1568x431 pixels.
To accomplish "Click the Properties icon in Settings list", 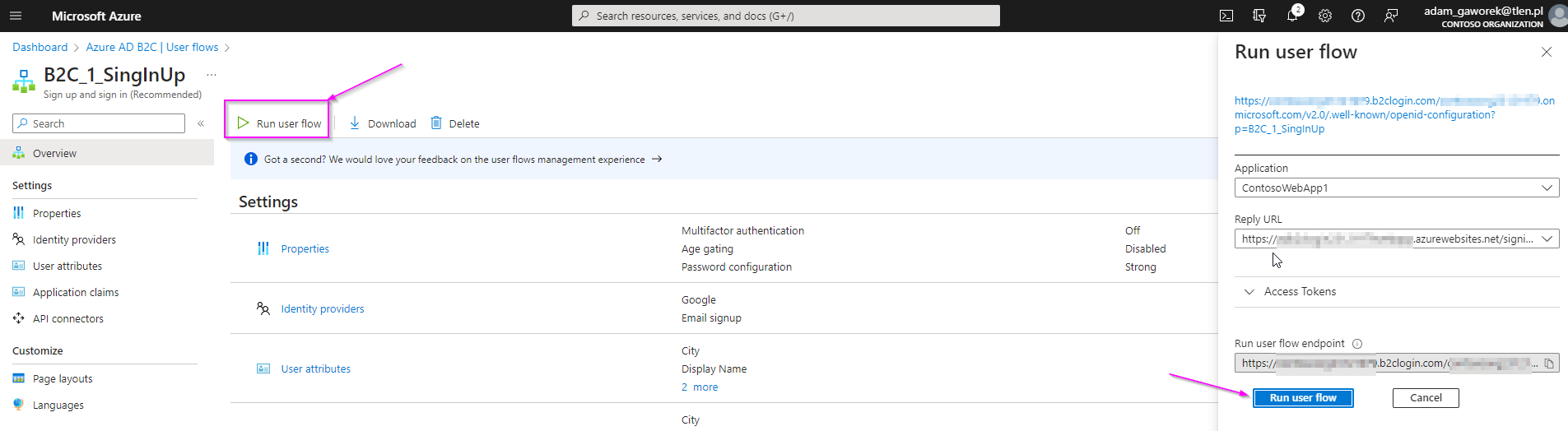I will pos(263,248).
